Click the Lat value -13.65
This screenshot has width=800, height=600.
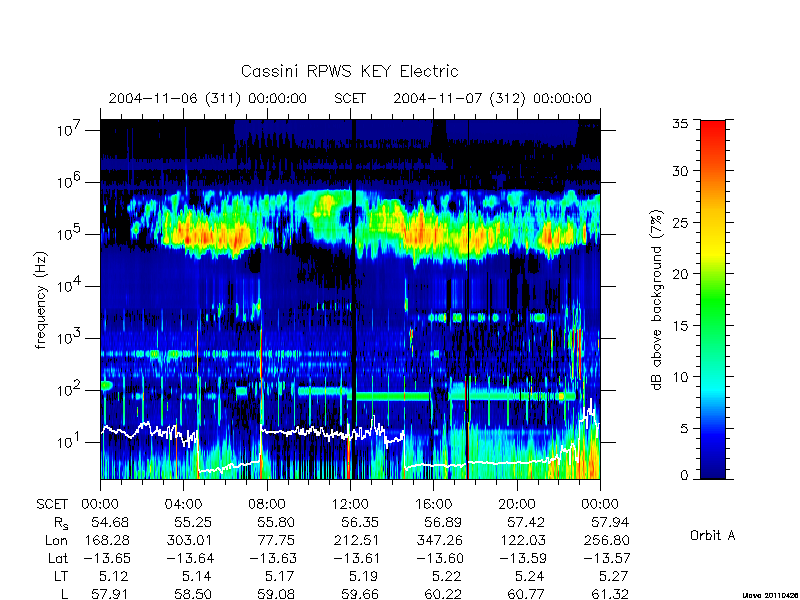click(x=106, y=558)
